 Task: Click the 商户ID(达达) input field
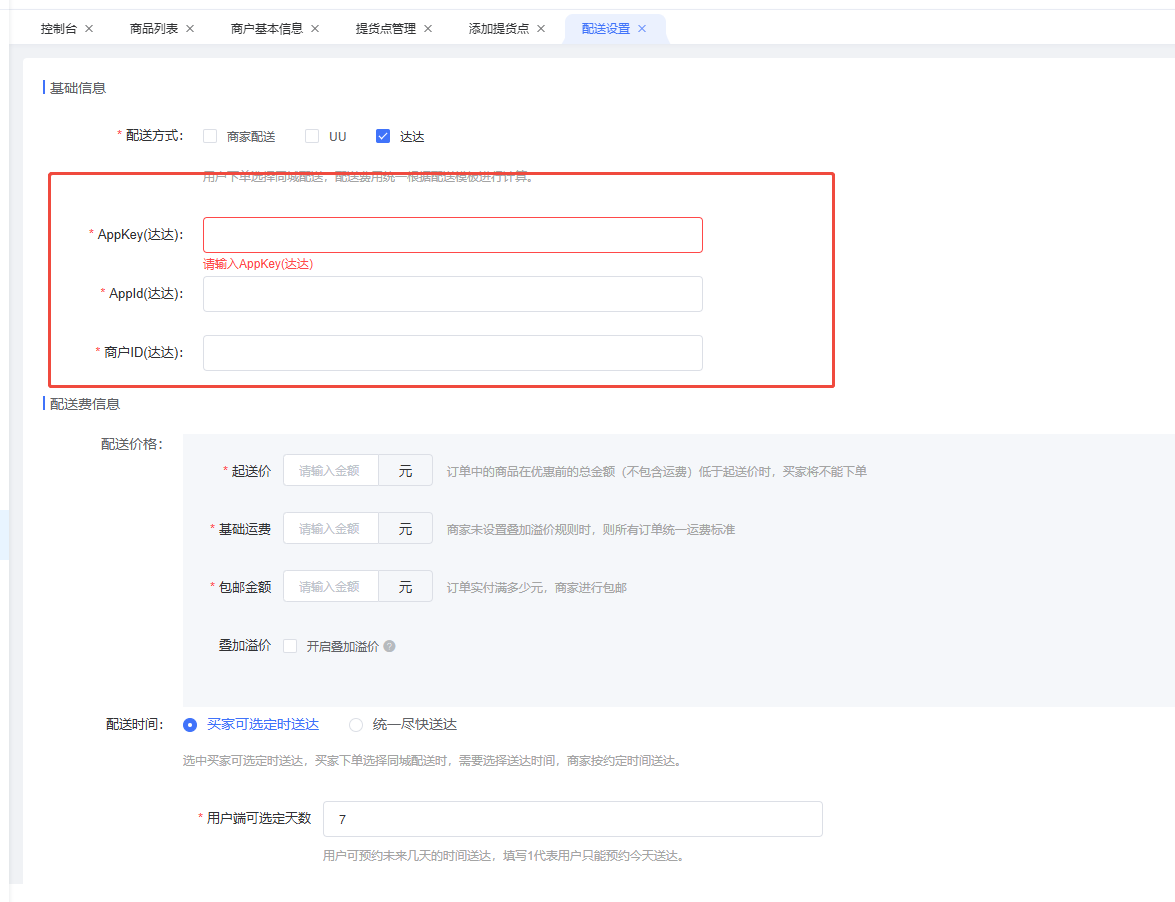click(x=452, y=353)
